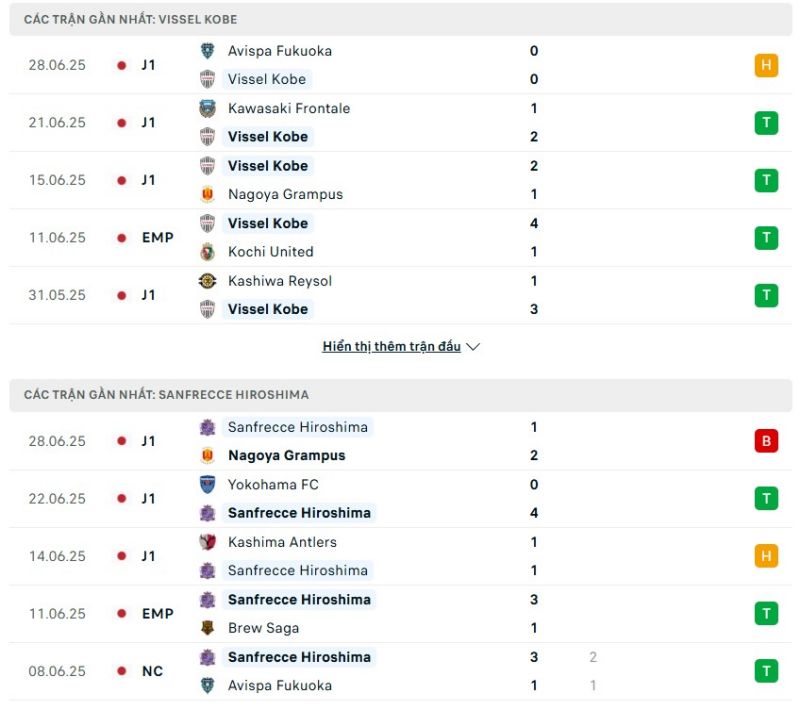Click the Kashiwa Reysol team crest
The width and height of the screenshot is (800, 710).
pyautogui.click(x=207, y=281)
